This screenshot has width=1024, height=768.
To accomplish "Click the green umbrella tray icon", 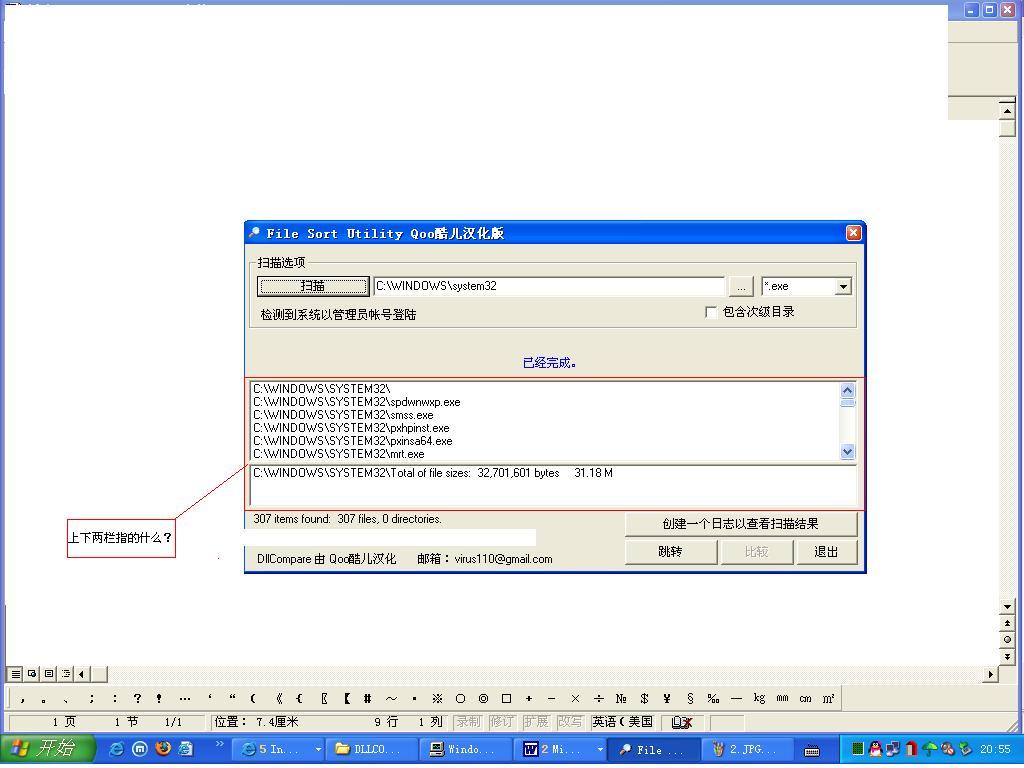I will [929, 749].
